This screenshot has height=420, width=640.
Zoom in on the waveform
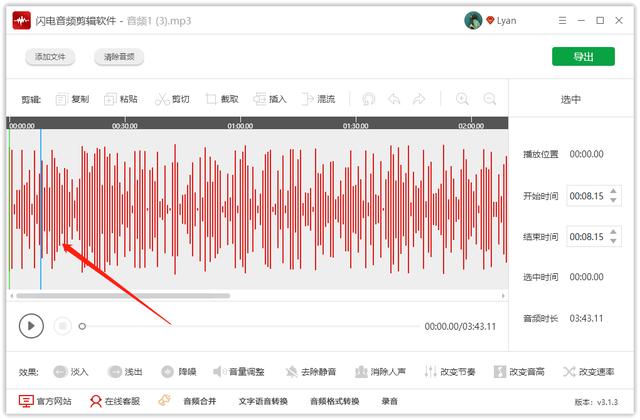point(462,99)
